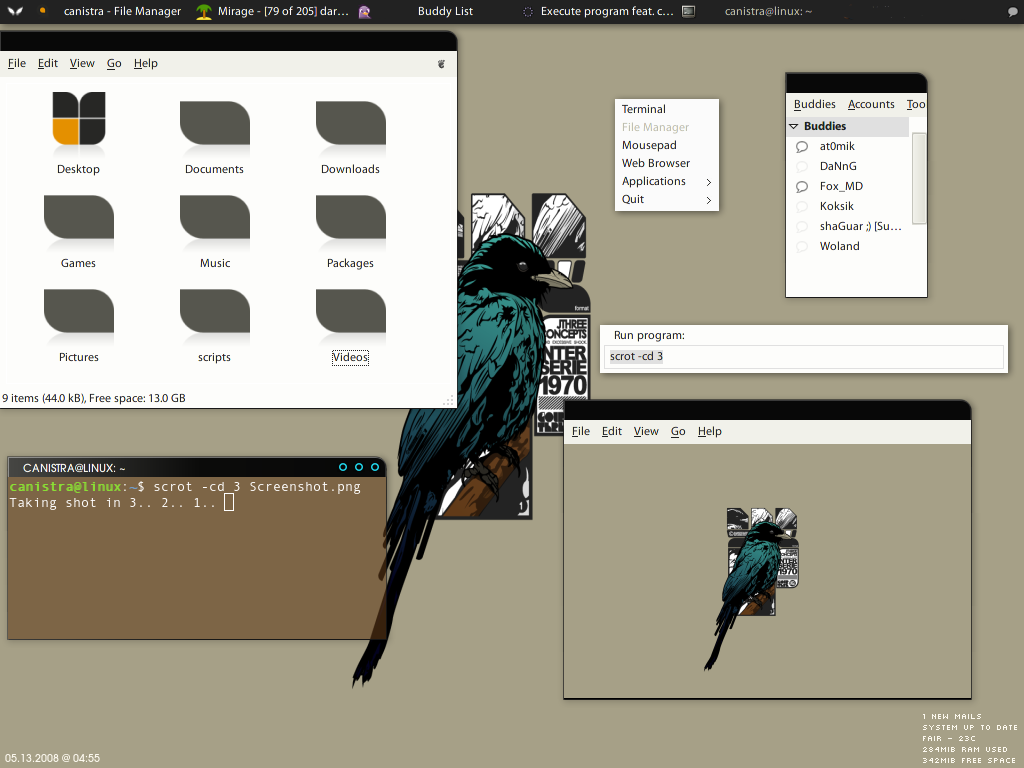The height and width of the screenshot is (768, 1024).
Task: Open the scripts folder icon
Action: (215, 312)
